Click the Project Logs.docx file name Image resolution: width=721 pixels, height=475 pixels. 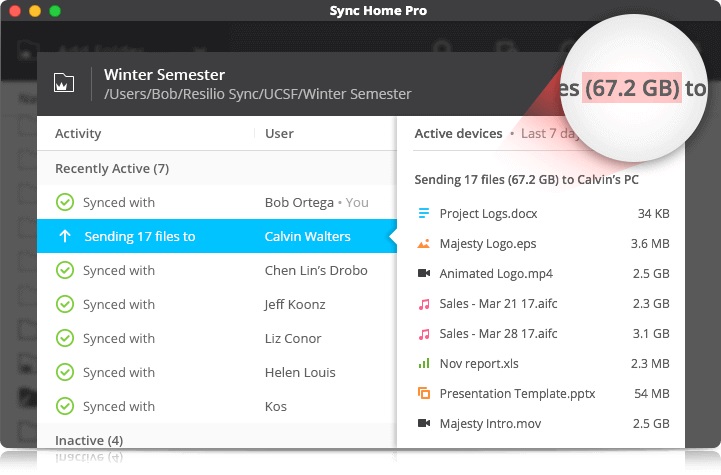488,213
